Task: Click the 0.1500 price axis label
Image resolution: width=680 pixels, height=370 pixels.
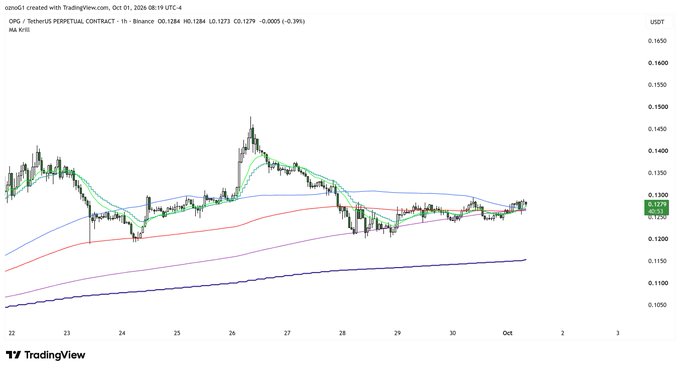Action: point(657,107)
